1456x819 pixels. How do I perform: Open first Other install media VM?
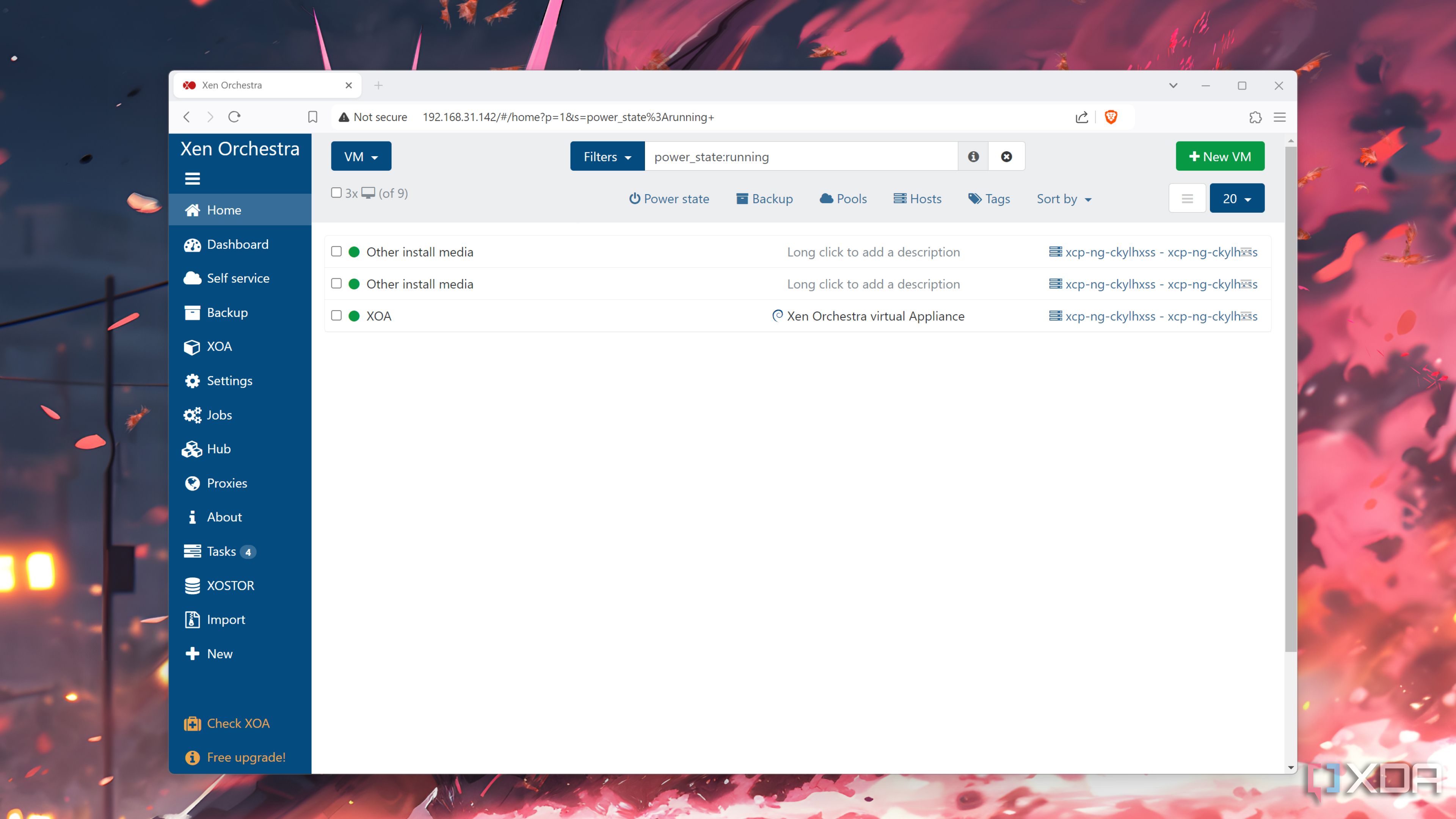click(x=419, y=252)
